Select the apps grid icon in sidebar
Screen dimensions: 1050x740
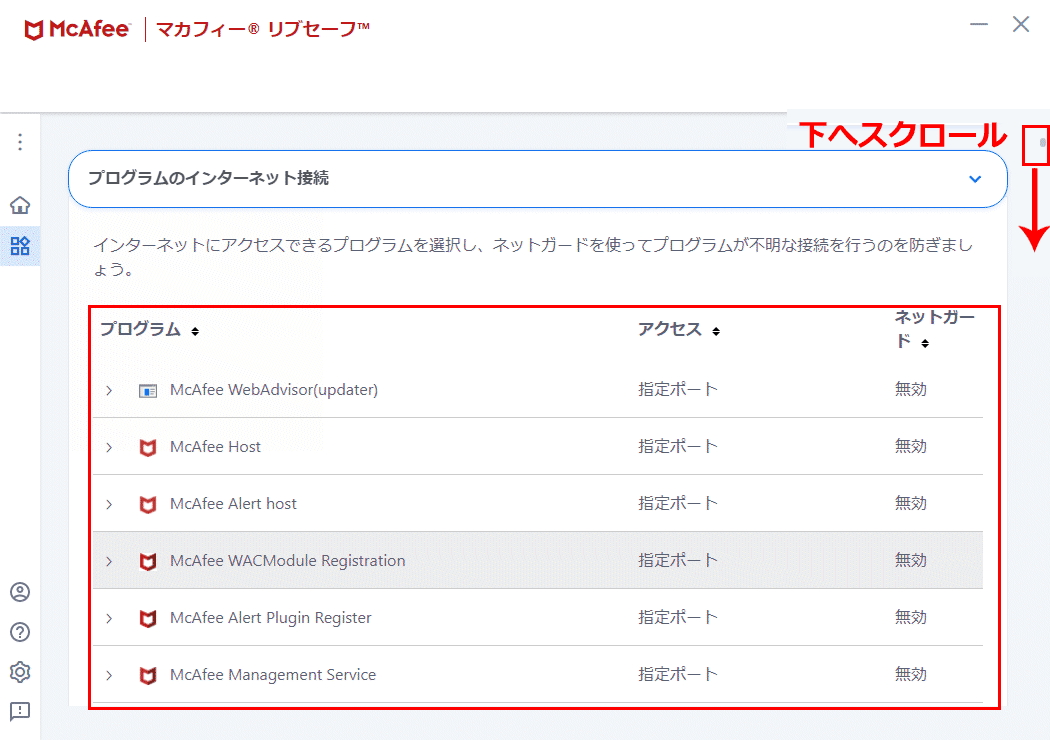coord(20,246)
